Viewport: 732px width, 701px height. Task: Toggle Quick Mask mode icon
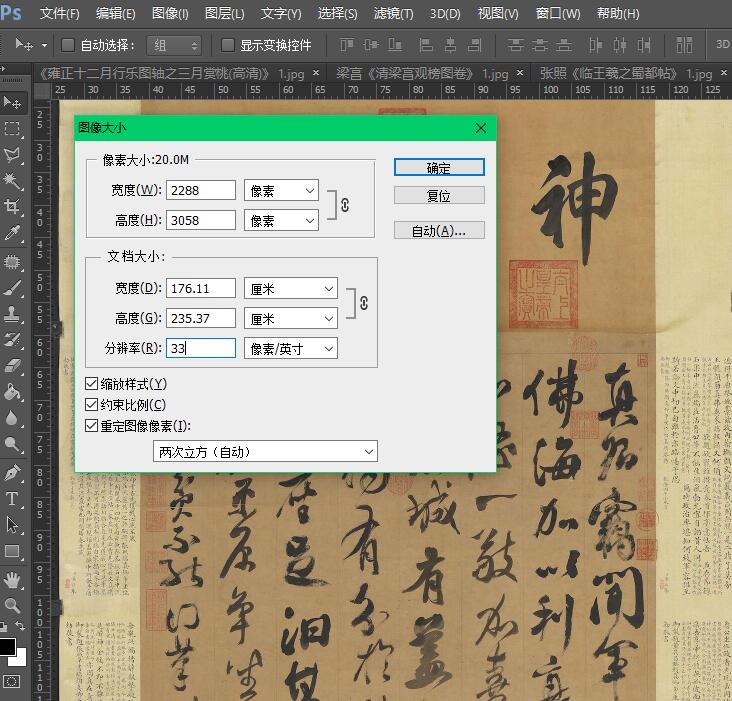(12, 682)
